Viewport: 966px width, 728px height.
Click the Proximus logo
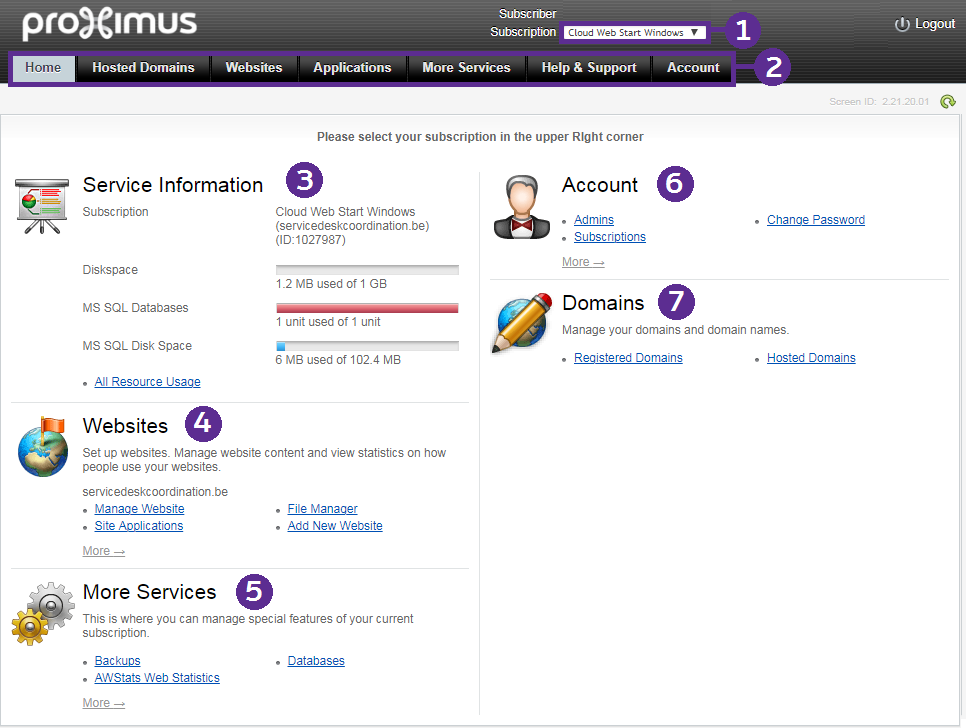click(x=109, y=23)
